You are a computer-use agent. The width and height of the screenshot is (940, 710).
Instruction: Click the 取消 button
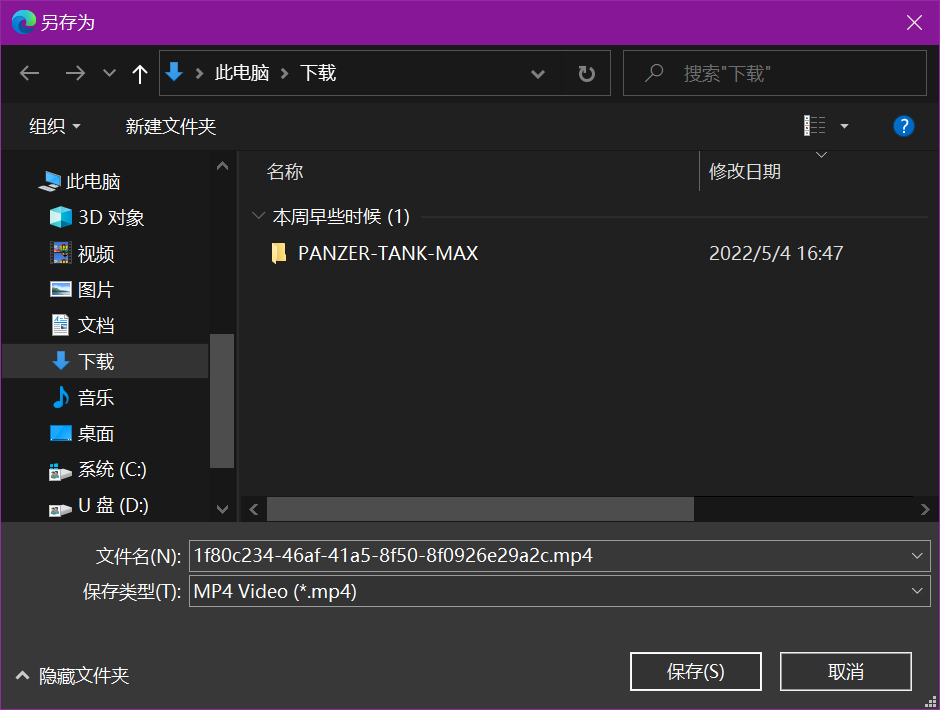(845, 671)
